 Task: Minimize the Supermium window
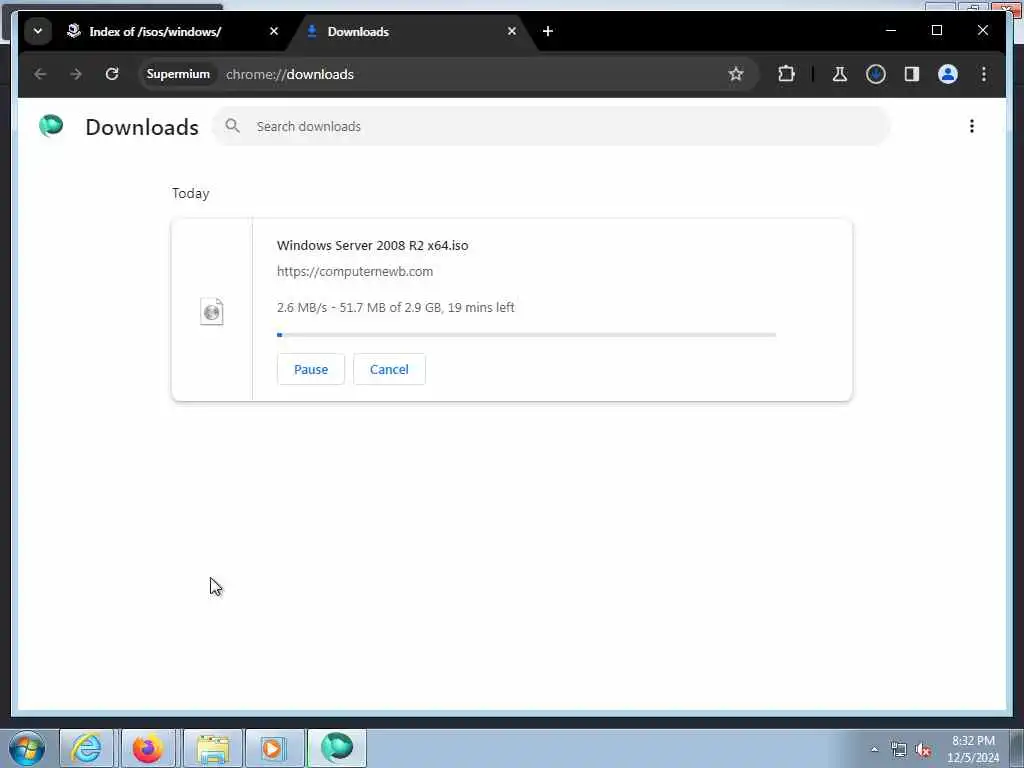[891, 31]
